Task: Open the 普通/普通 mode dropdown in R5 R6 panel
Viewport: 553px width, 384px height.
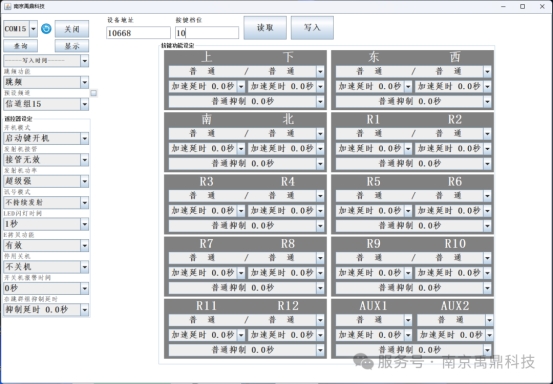Action: (x=413, y=196)
